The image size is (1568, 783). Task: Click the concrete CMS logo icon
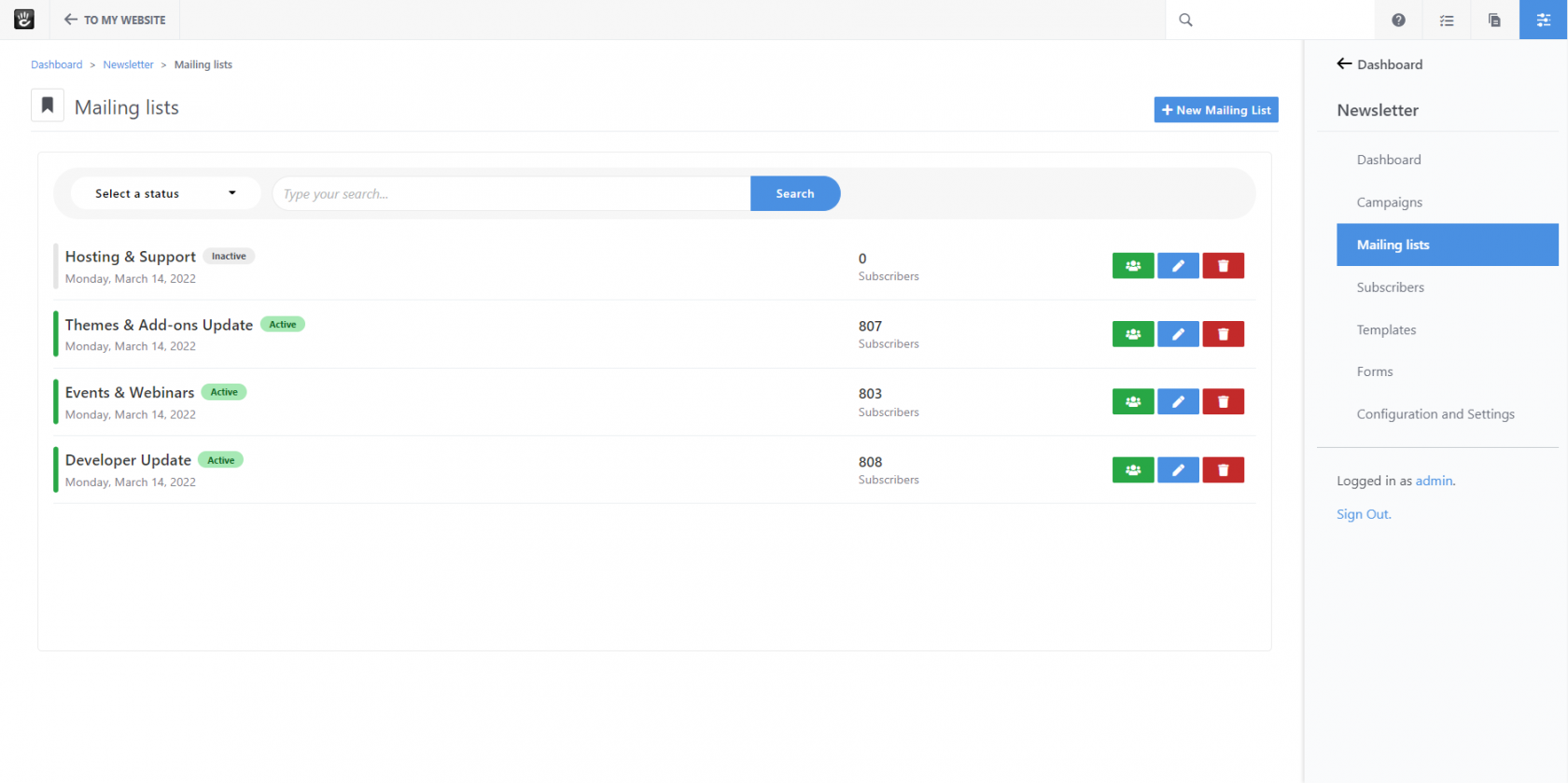pyautogui.click(x=24, y=20)
